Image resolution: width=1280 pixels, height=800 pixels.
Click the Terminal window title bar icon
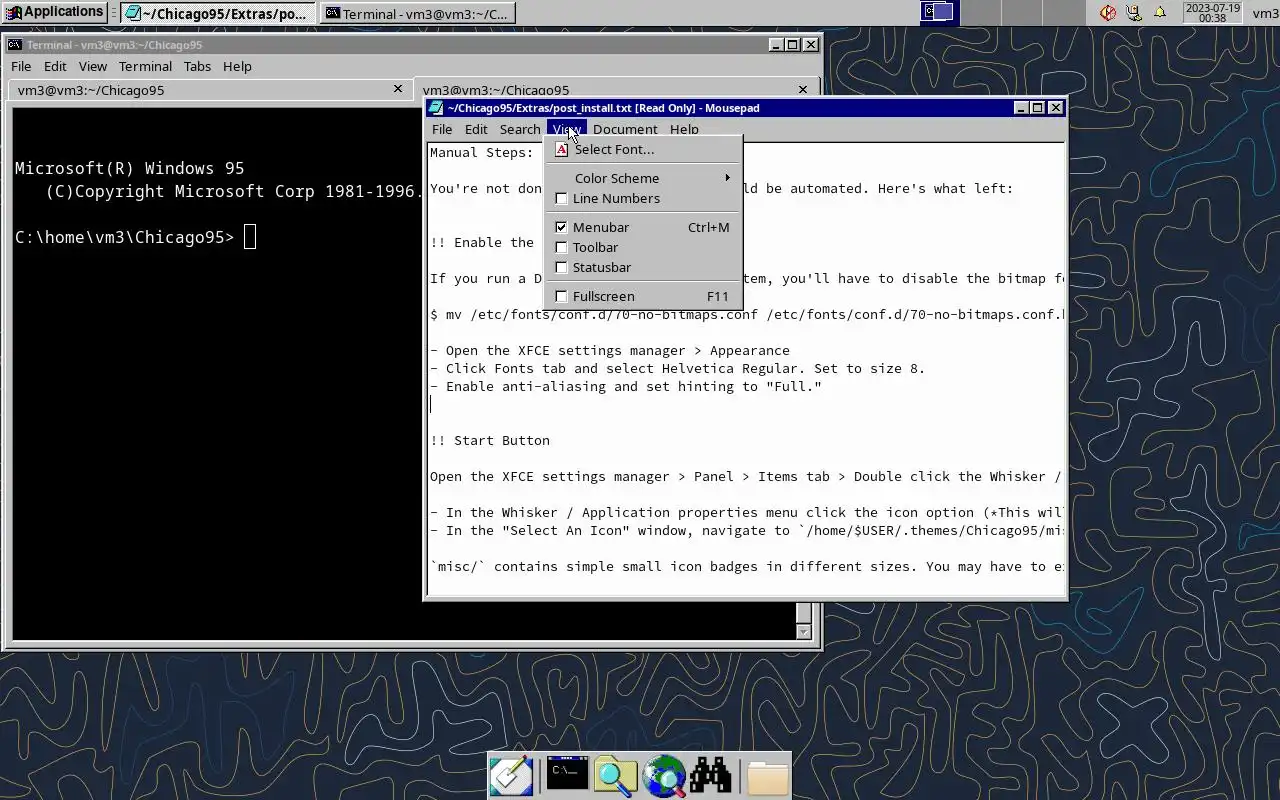(x=14, y=45)
